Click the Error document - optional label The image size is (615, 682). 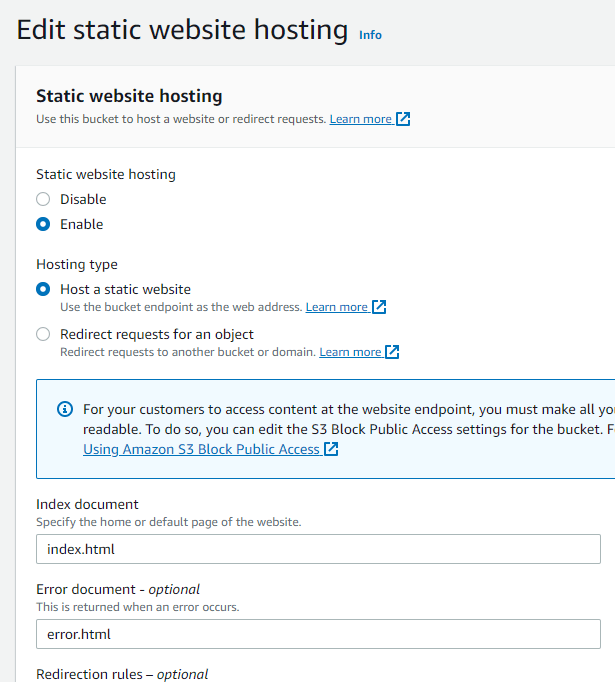point(118,589)
